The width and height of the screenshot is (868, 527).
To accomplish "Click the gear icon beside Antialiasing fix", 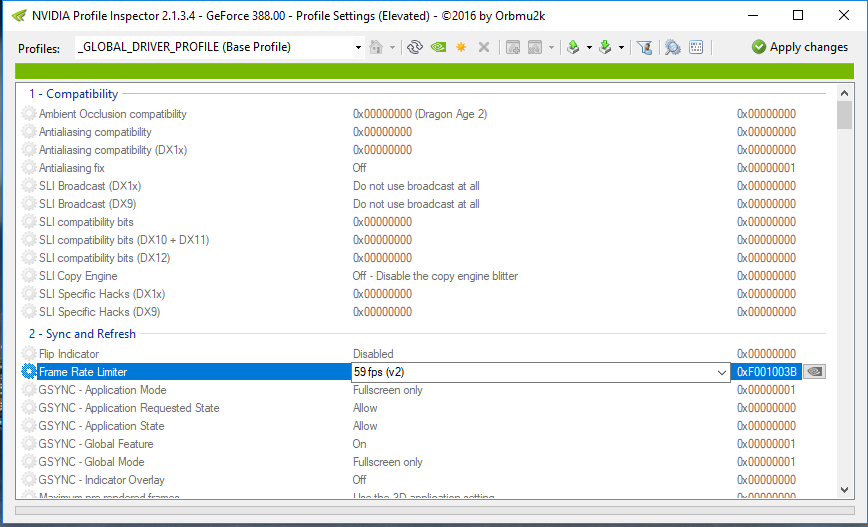I will click(x=29, y=168).
